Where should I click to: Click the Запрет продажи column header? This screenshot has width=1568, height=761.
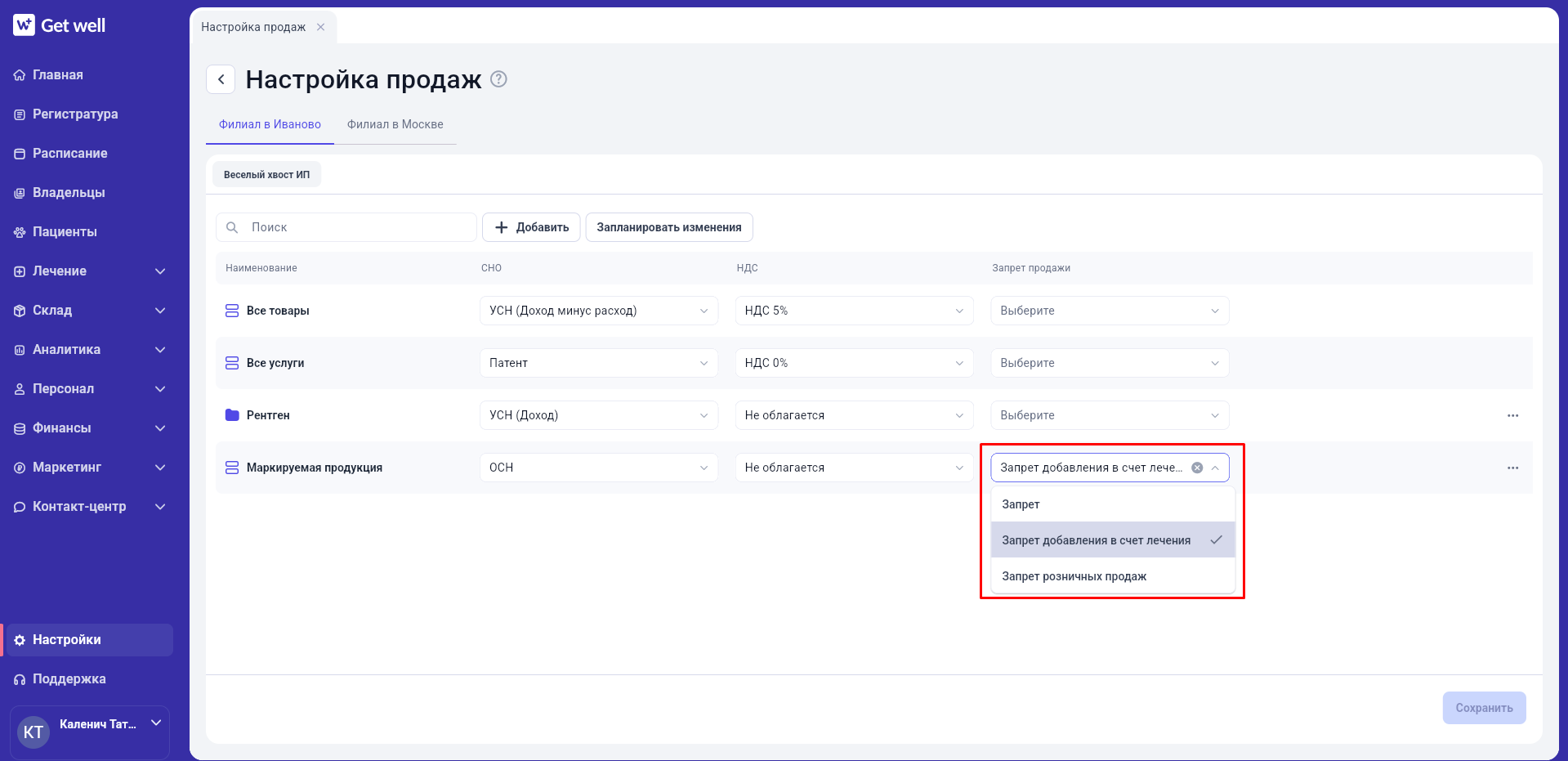(1031, 268)
